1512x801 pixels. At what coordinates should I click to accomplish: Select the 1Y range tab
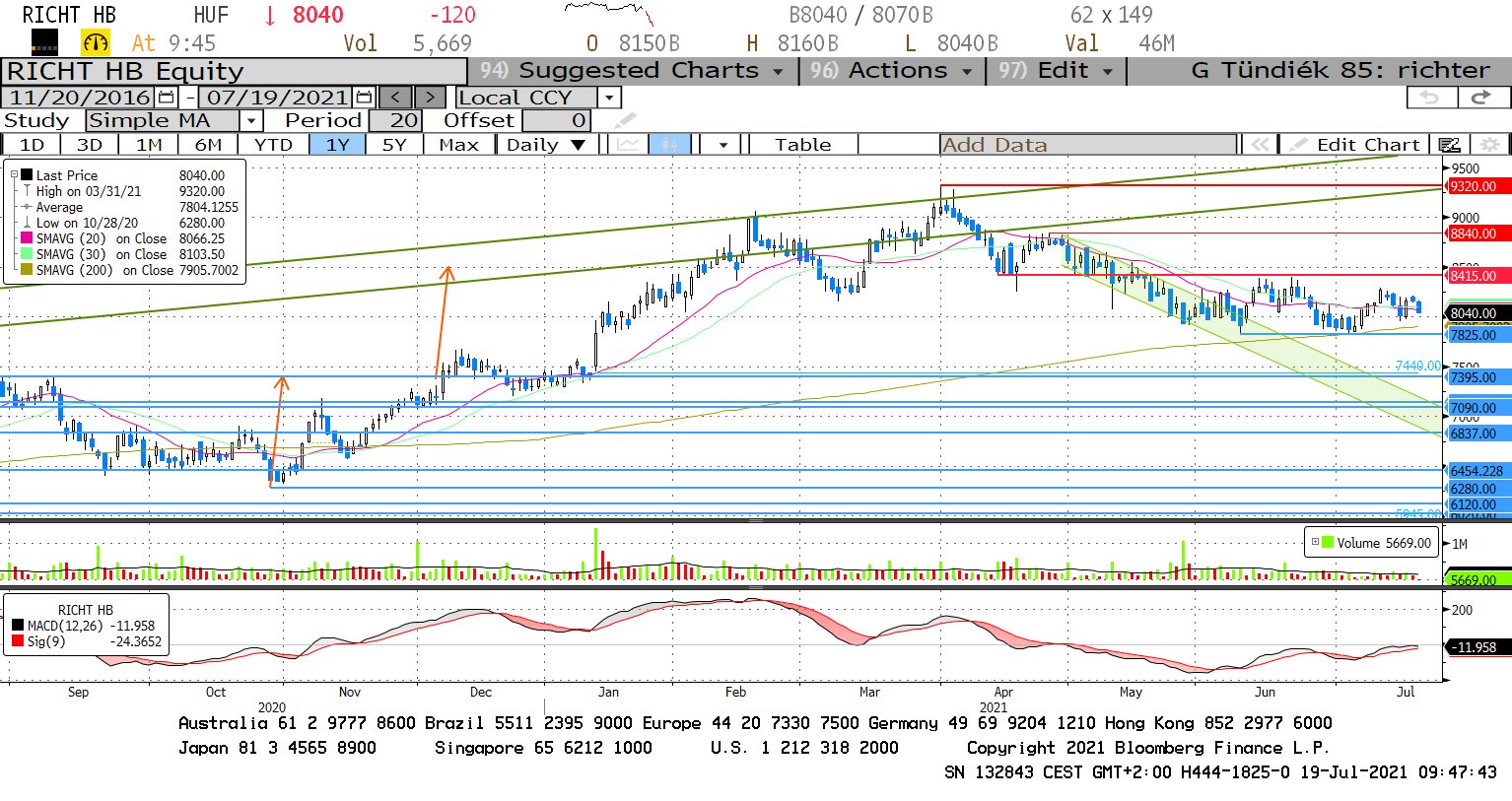(x=338, y=145)
